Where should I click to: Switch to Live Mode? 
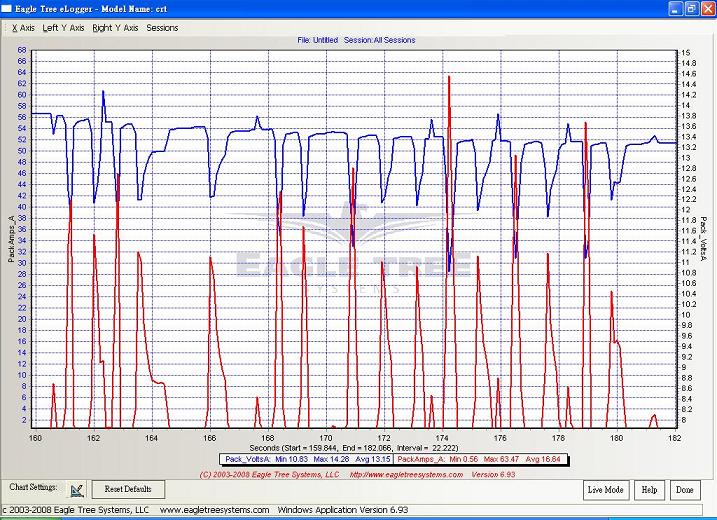click(606, 489)
